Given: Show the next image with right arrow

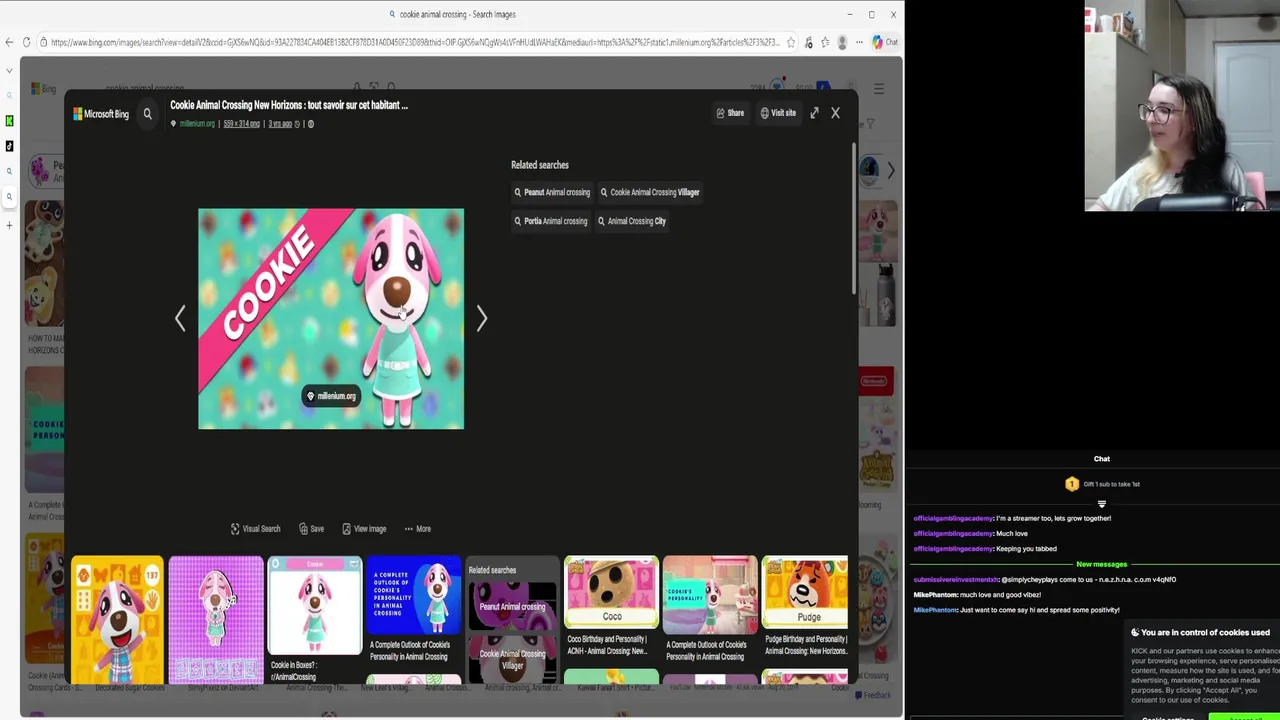Looking at the screenshot, I should pyautogui.click(x=482, y=318).
